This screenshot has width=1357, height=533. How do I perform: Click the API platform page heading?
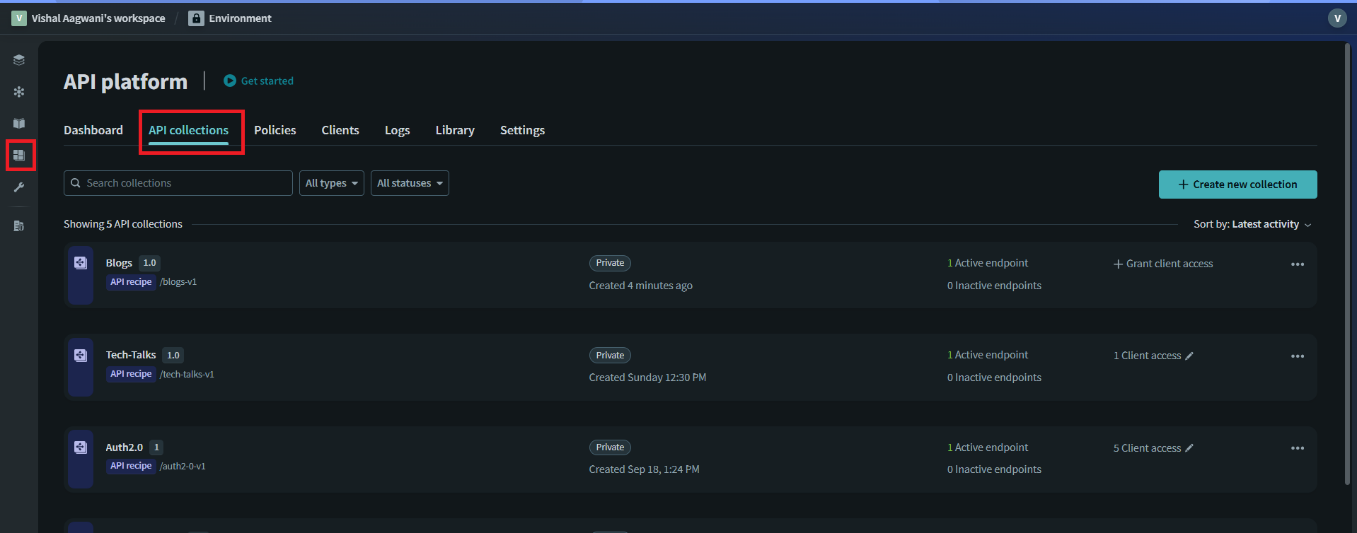pyautogui.click(x=125, y=82)
